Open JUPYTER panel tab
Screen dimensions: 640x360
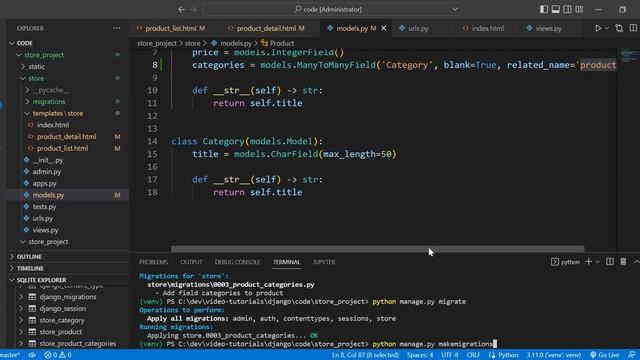tap(324, 262)
